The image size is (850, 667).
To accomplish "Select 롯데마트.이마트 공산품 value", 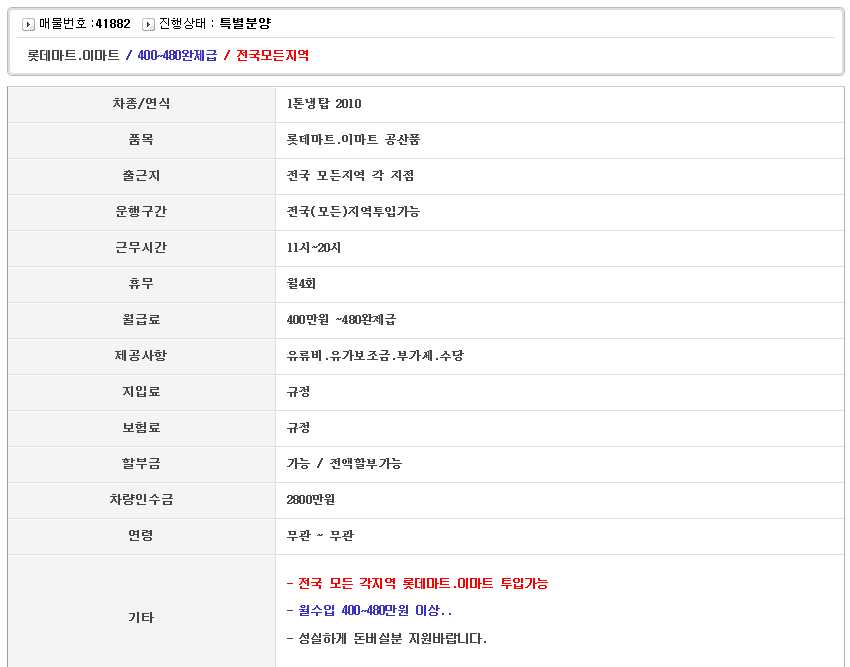I will point(353,140).
